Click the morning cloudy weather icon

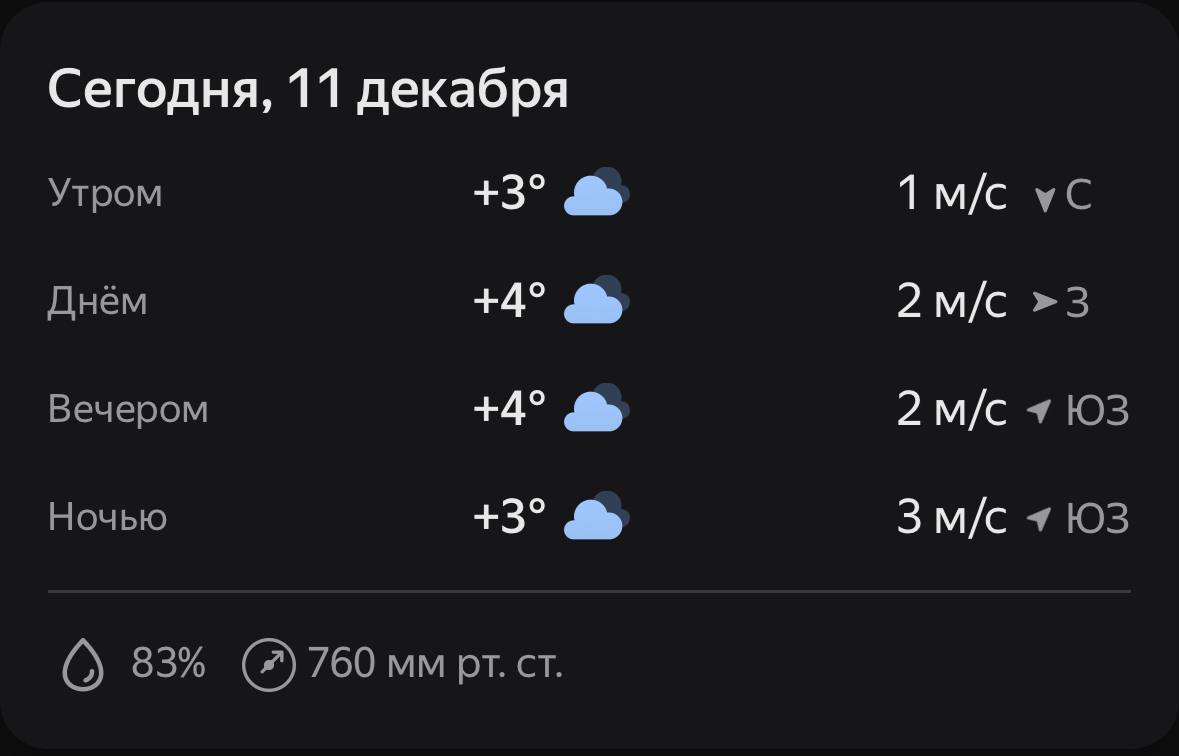point(597,193)
